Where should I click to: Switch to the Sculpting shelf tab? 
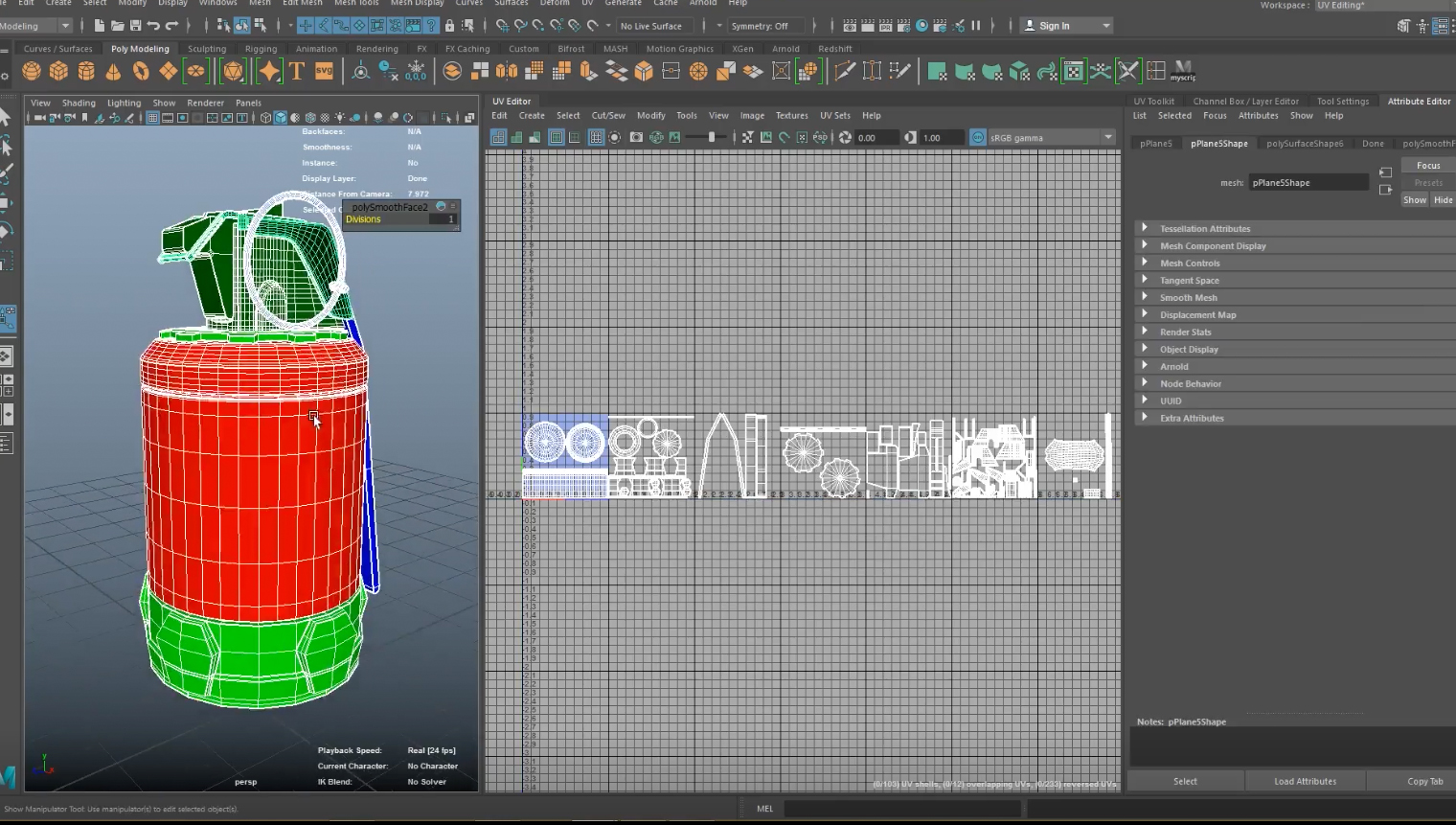coord(207,49)
